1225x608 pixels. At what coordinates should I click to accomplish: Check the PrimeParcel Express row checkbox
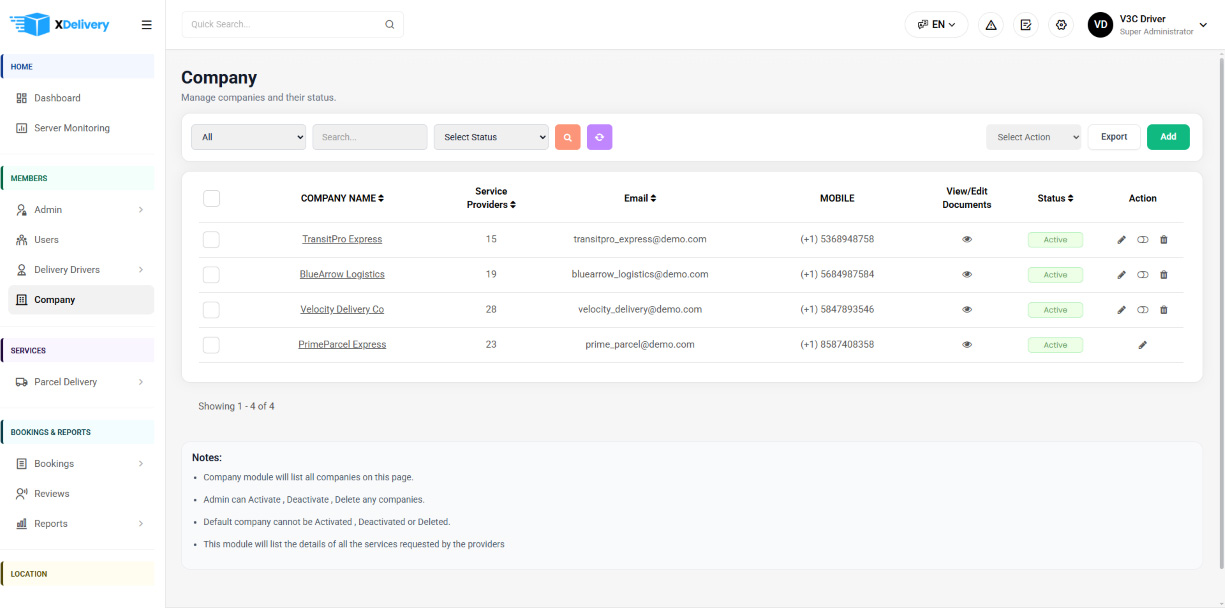[x=211, y=345]
